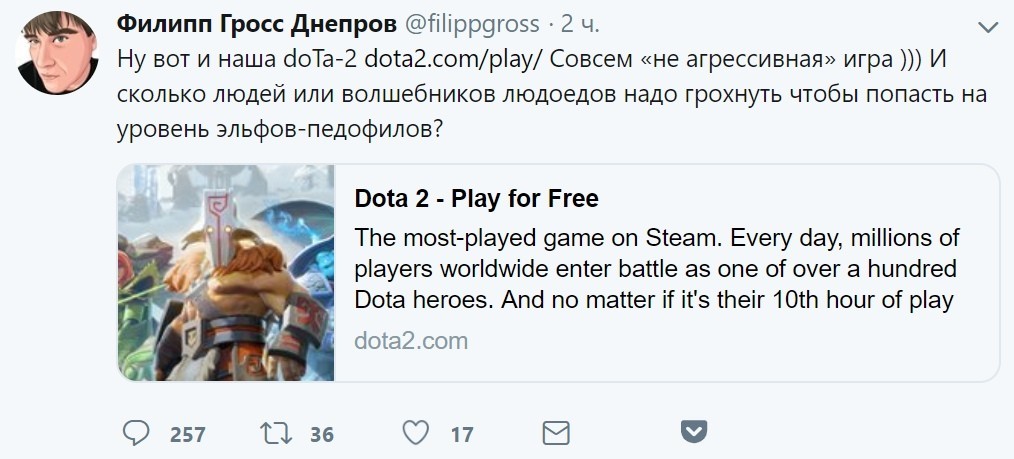The width and height of the screenshot is (1014, 459).
Task: Click the dota2.com domain in link card
Action: pyautogui.click(x=411, y=341)
